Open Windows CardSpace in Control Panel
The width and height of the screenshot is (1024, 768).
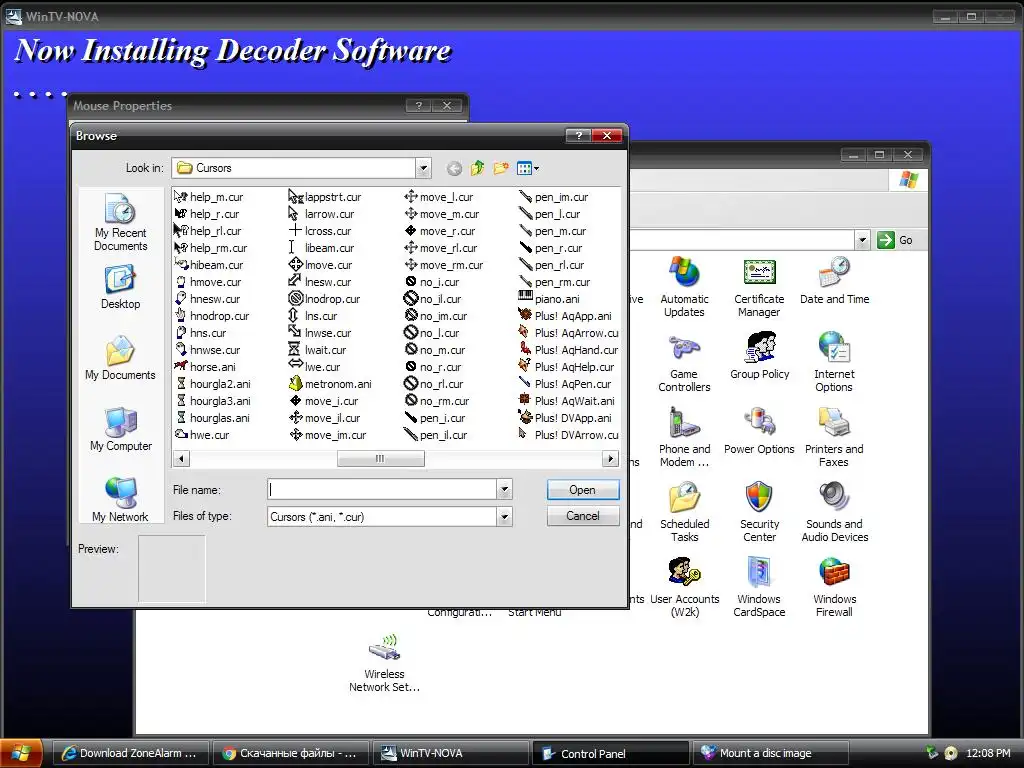pyautogui.click(x=759, y=588)
